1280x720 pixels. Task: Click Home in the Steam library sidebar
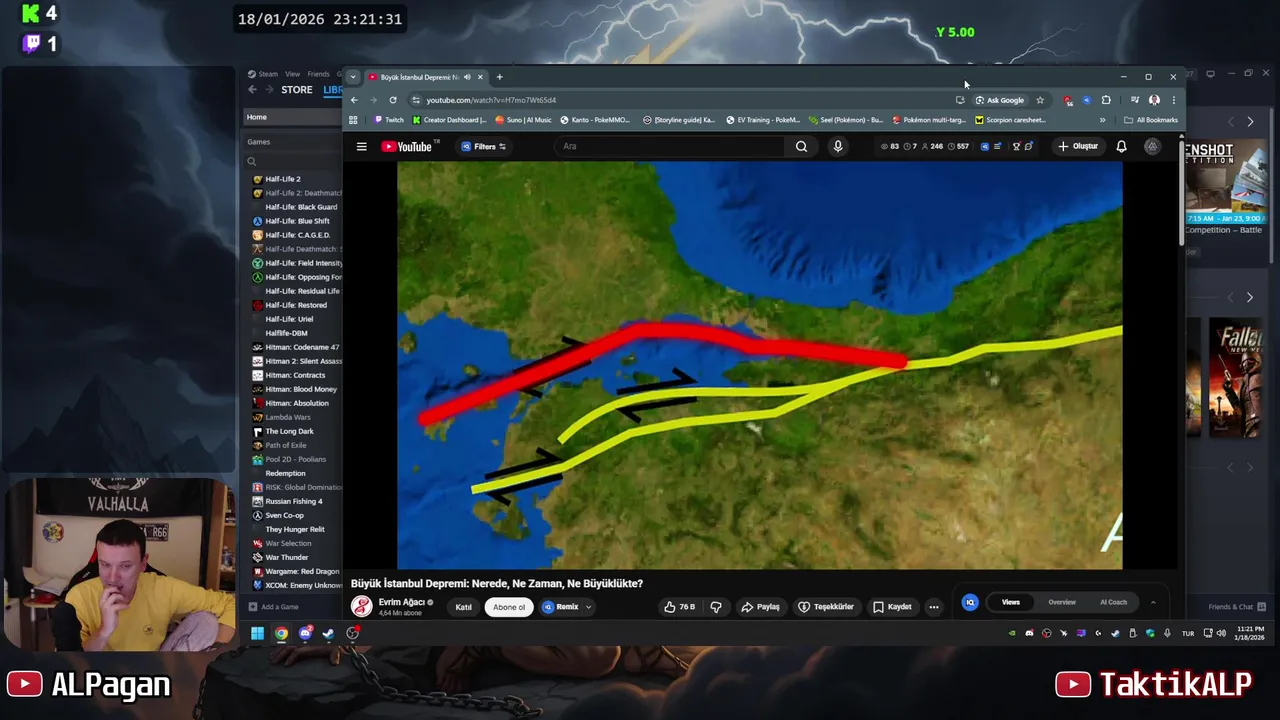[x=257, y=117]
